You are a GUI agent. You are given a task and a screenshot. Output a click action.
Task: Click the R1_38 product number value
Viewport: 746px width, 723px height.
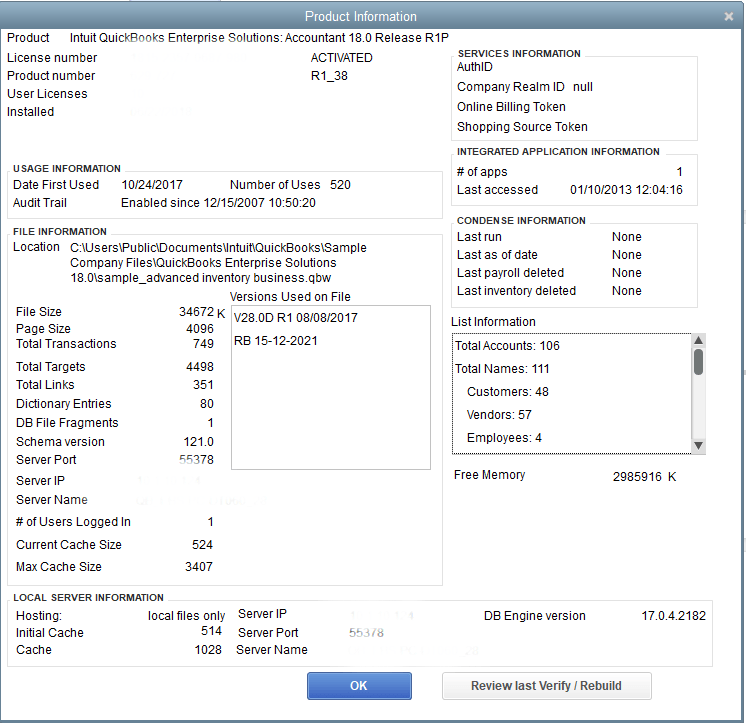pos(329,76)
